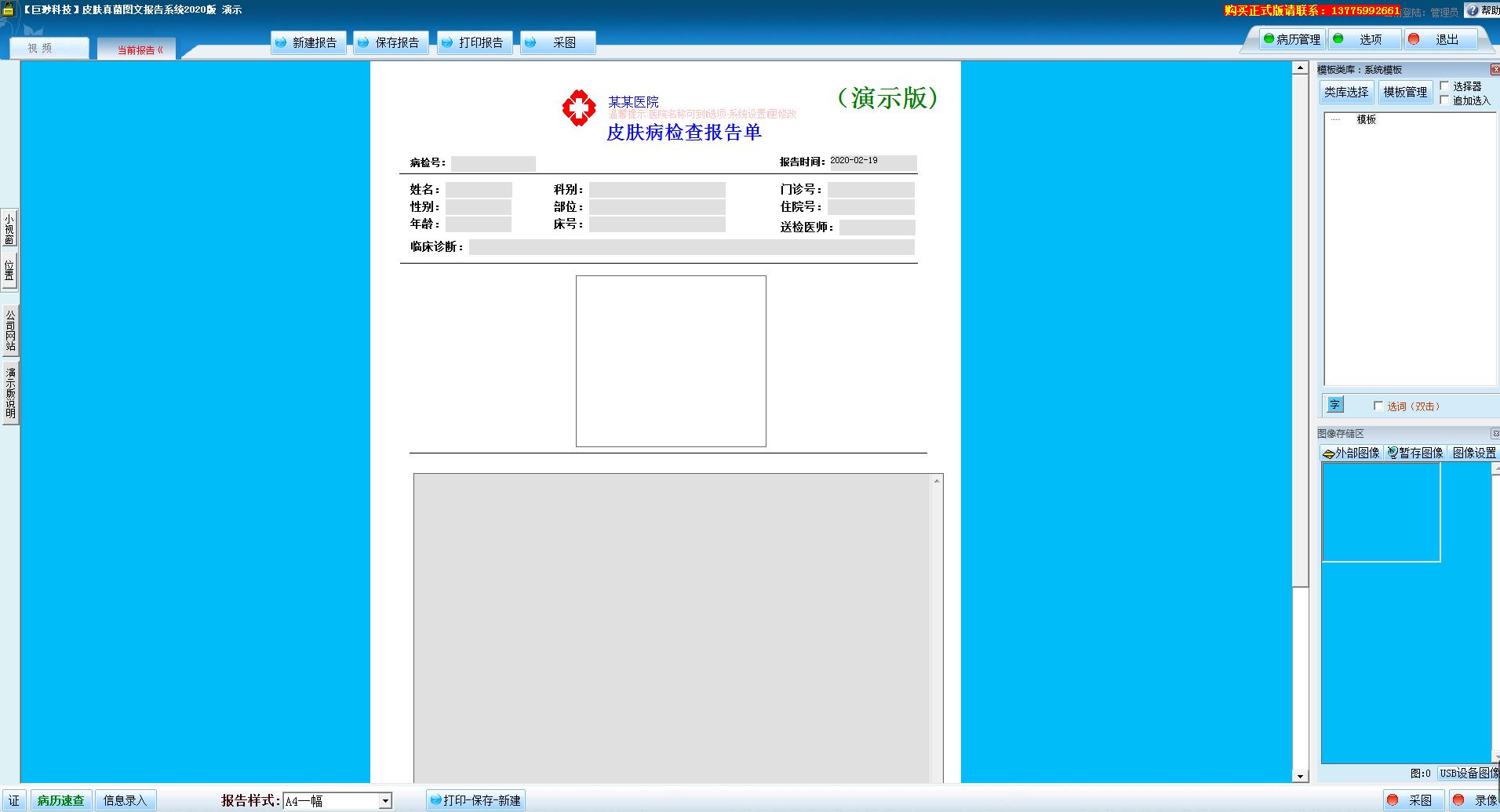Click the 采图 capture button in top toolbar
Viewport: 1500px width, 812px height.
pyautogui.click(x=558, y=42)
